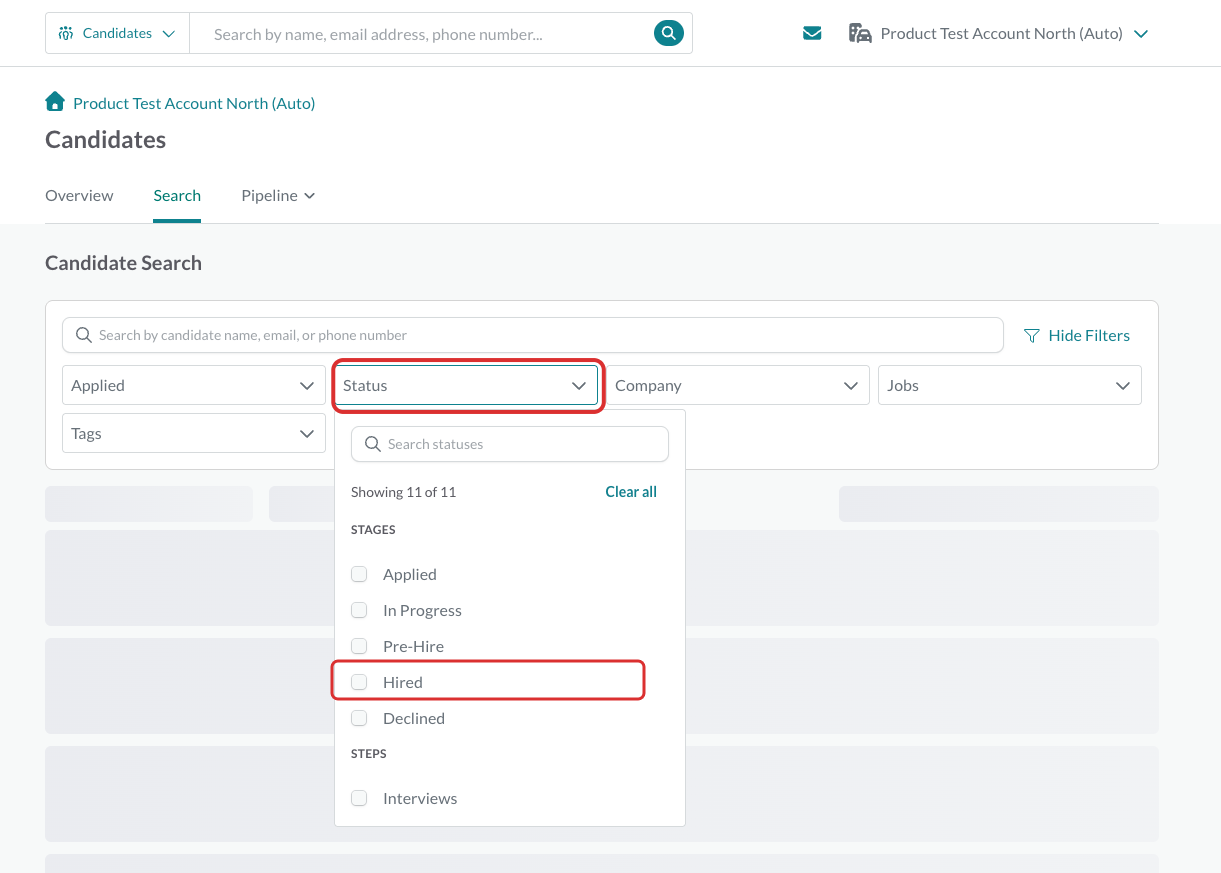Switch to the Overview tab
Viewport: 1221px width, 873px height.
coord(79,195)
